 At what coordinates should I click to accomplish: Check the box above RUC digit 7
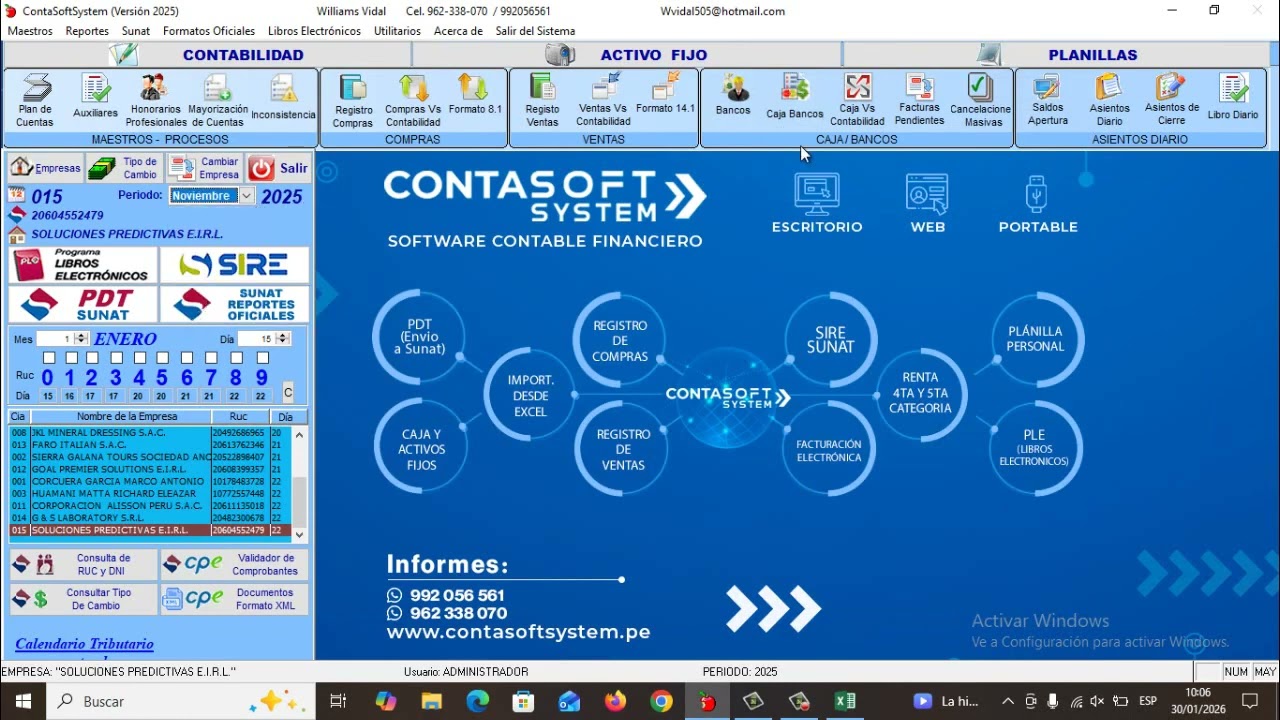coord(211,358)
